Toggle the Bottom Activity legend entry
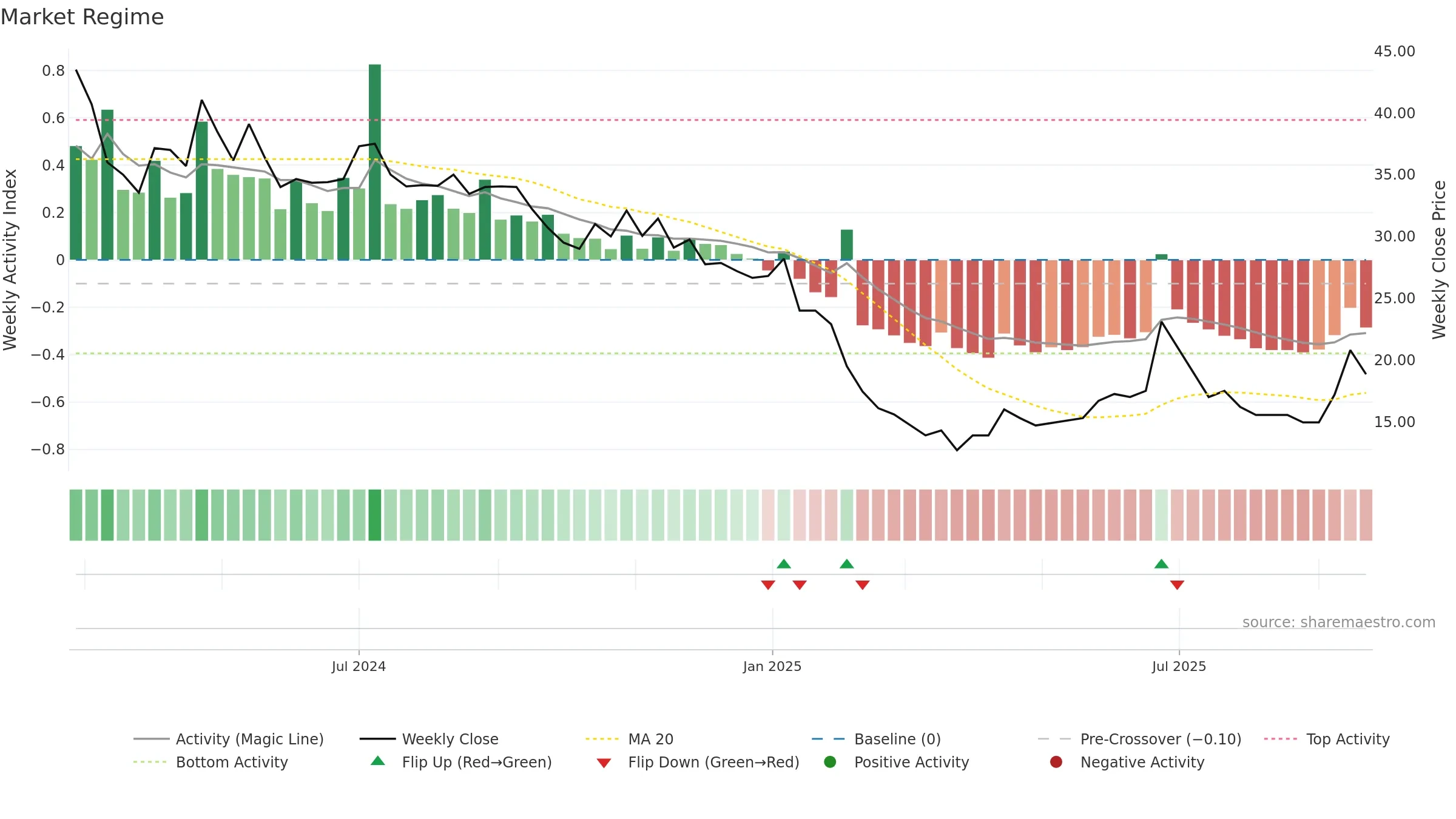 [x=211, y=762]
